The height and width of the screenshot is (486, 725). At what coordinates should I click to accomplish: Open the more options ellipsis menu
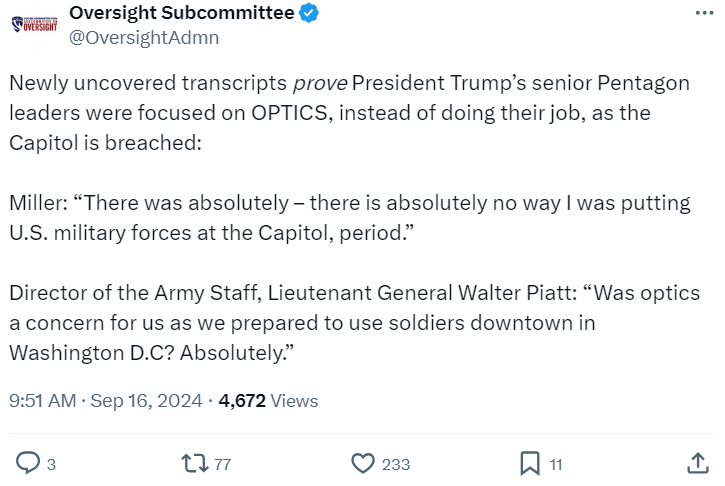705,12
